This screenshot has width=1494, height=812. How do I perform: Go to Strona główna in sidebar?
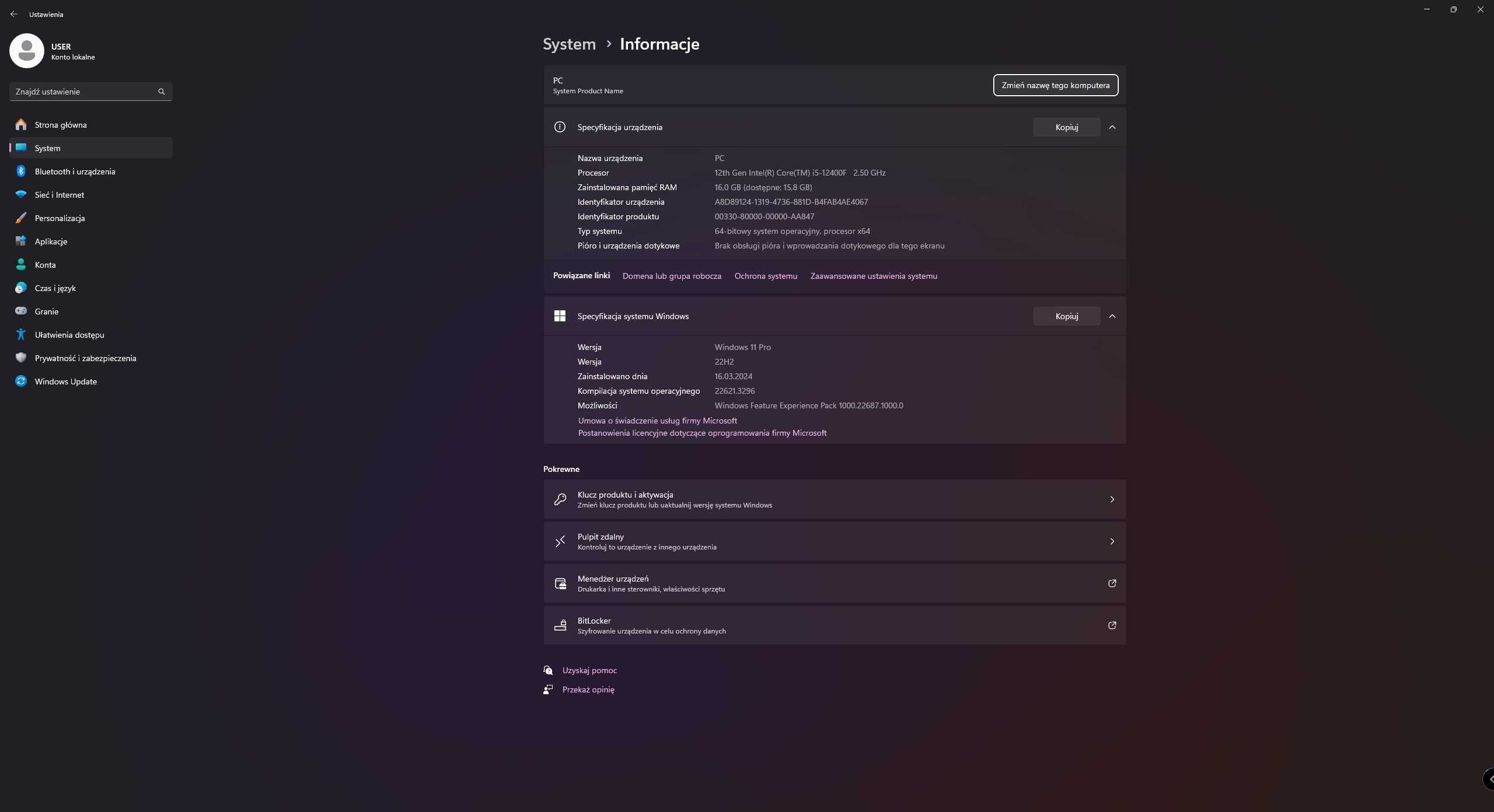(91, 124)
